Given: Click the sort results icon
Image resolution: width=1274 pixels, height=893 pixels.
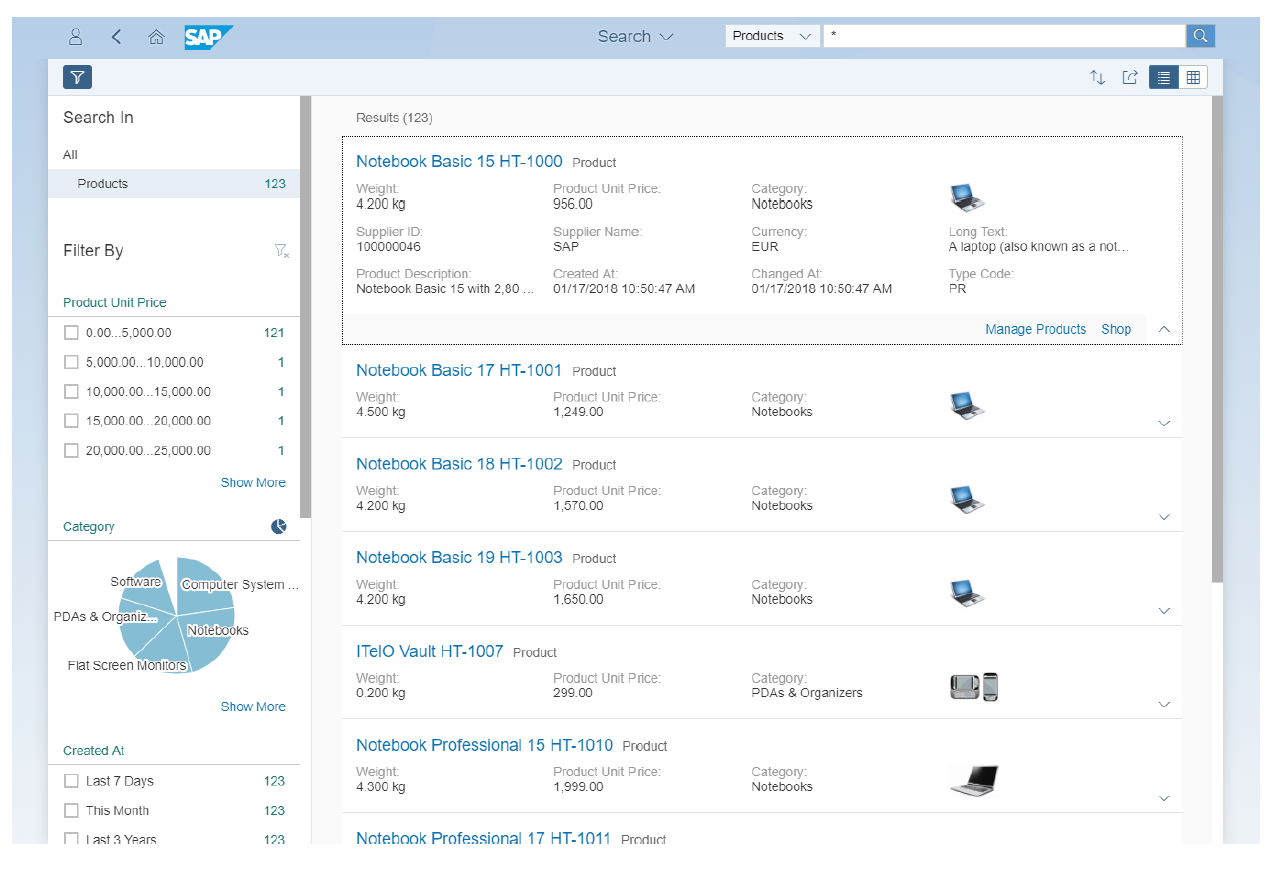Looking at the screenshot, I should click(x=1097, y=77).
